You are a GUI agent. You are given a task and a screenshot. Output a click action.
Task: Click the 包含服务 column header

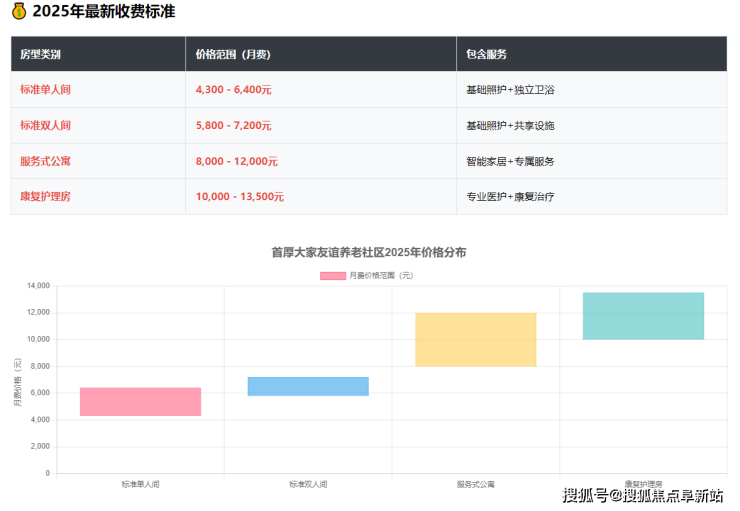(486, 54)
